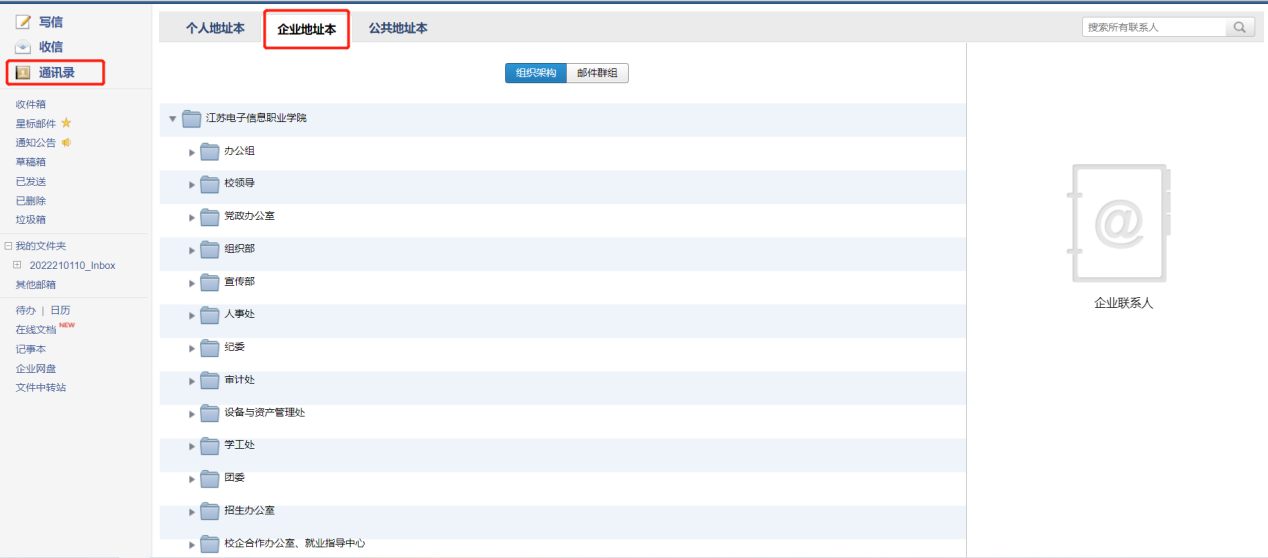
Task: Click the 写信 compose pencil icon
Action: click(23, 22)
